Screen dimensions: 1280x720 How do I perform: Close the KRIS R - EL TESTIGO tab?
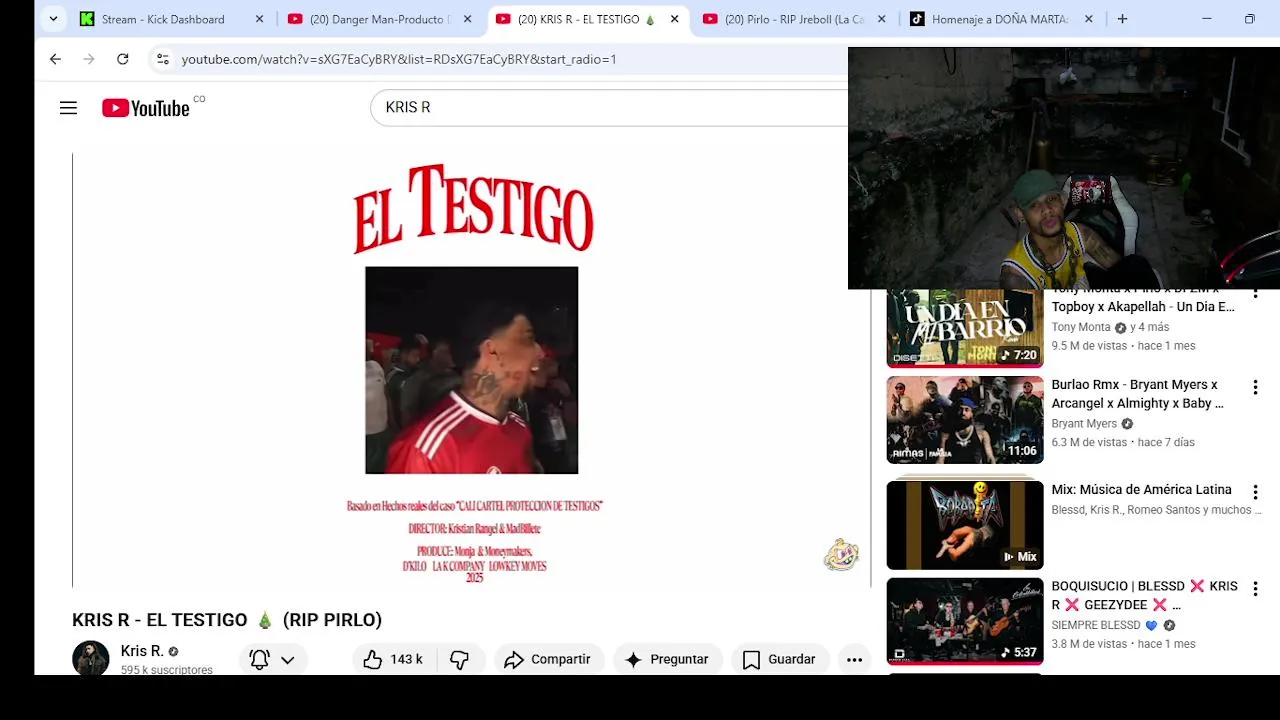[674, 19]
